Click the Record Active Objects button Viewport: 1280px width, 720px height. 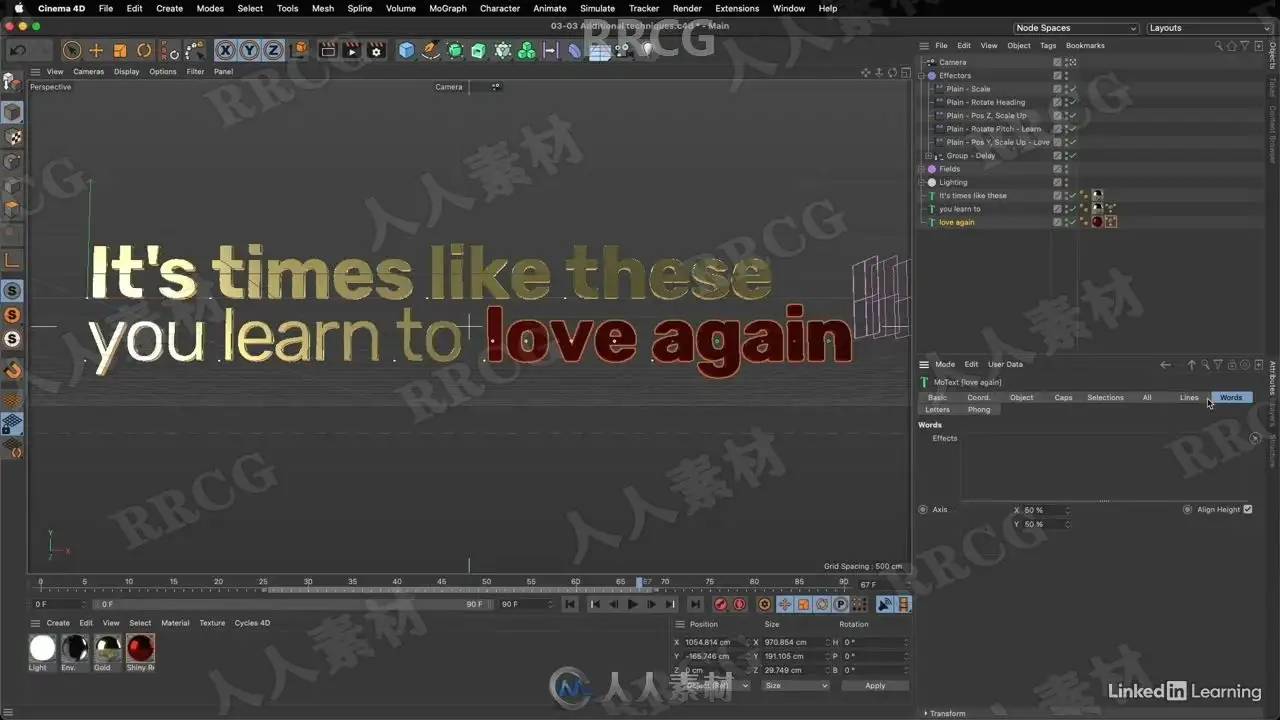(721, 604)
